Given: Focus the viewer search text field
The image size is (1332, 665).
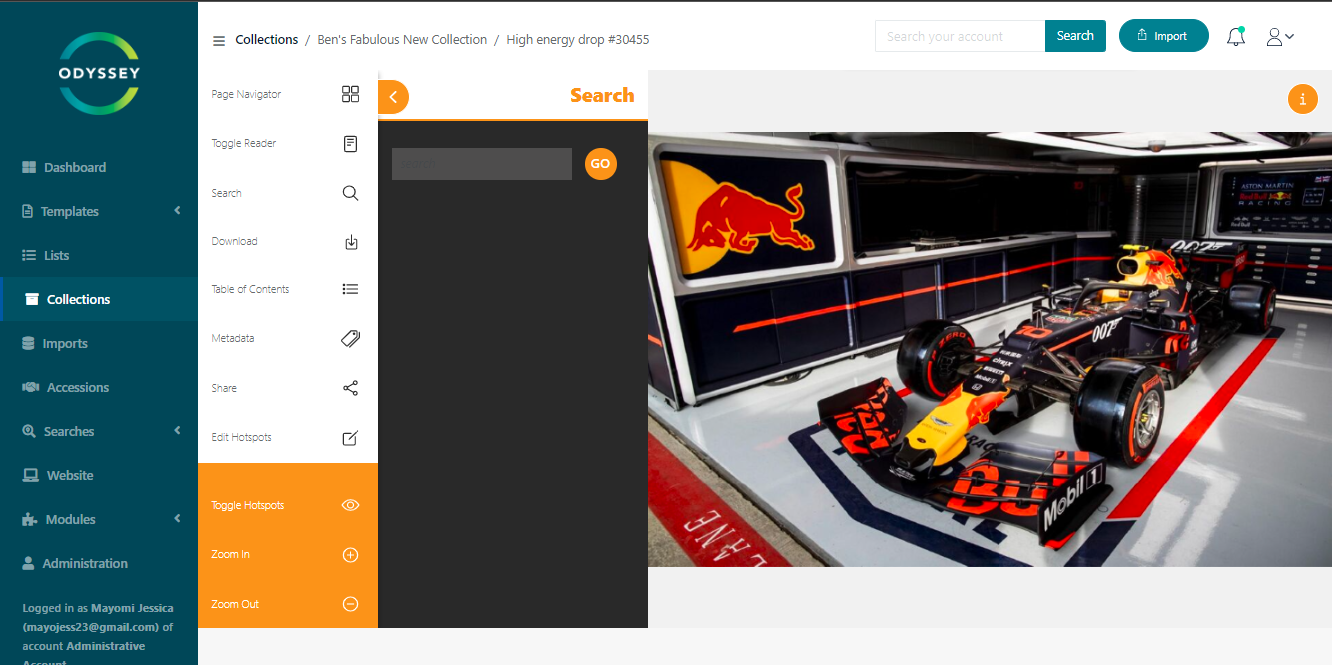Looking at the screenshot, I should click(x=482, y=164).
